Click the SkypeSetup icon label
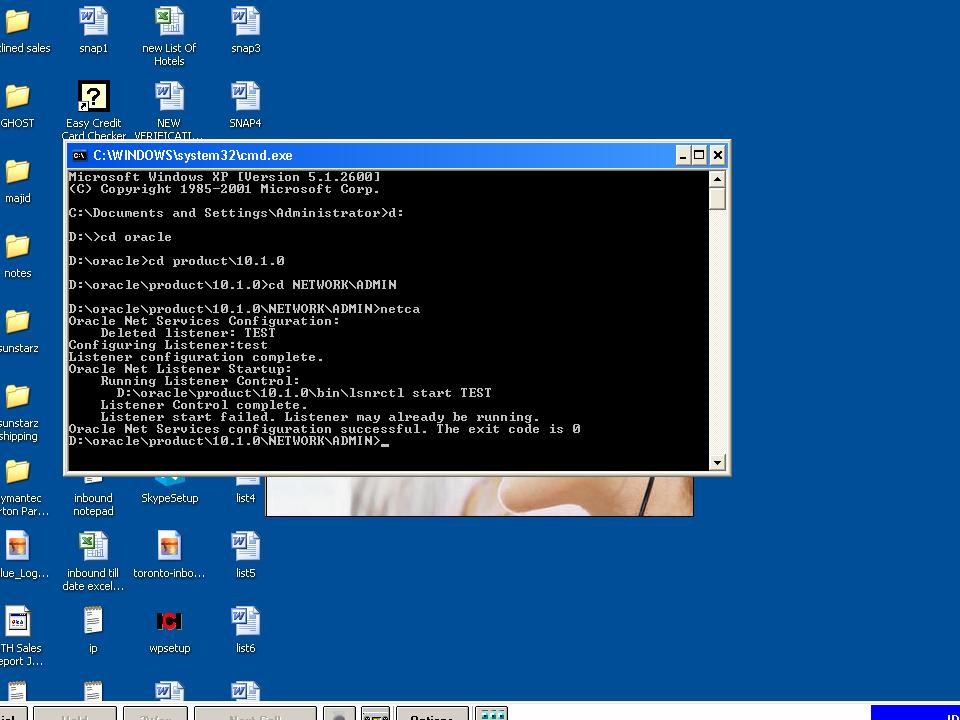Viewport: 960px width, 720px height. (x=170, y=498)
